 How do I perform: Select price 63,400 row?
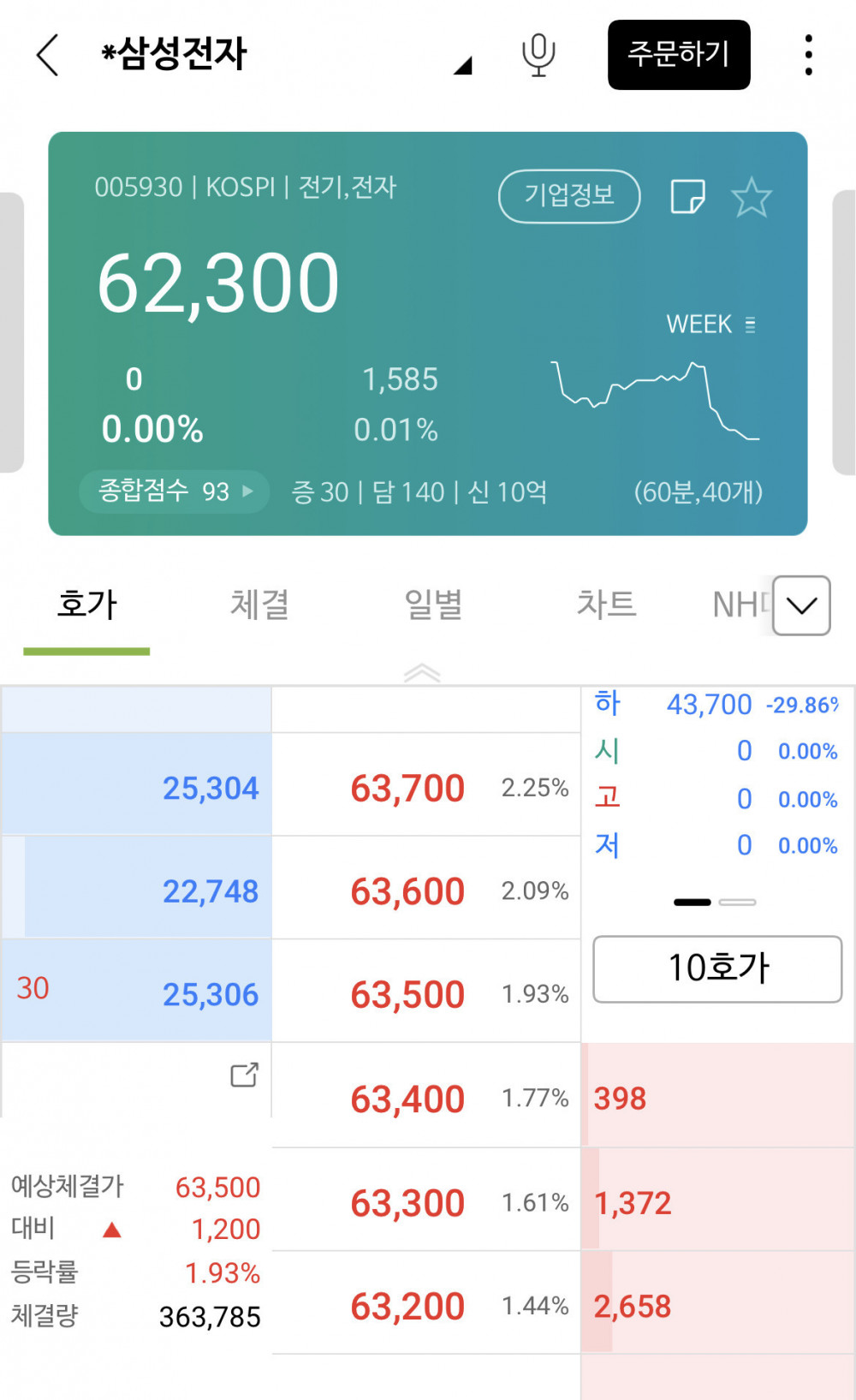(426, 1096)
